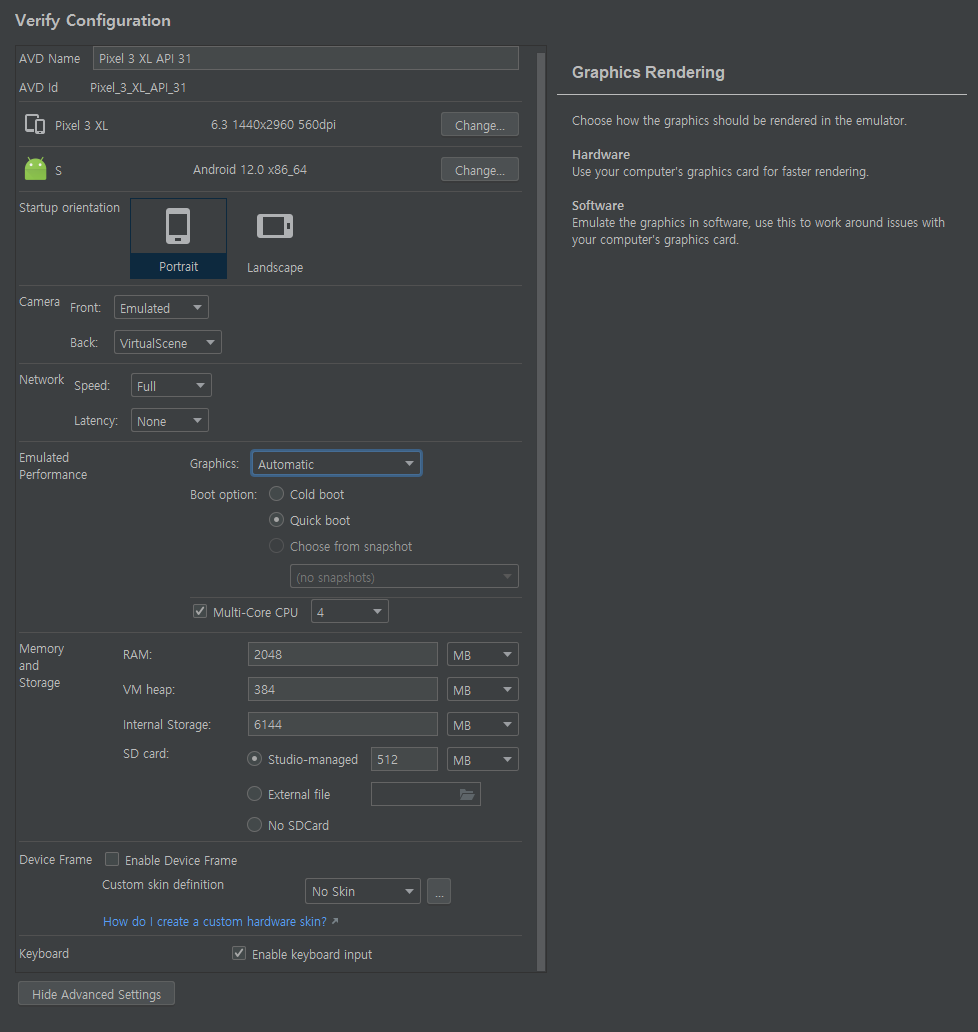Click the AVD Name text field
The height and width of the screenshot is (1032, 978).
point(305,58)
